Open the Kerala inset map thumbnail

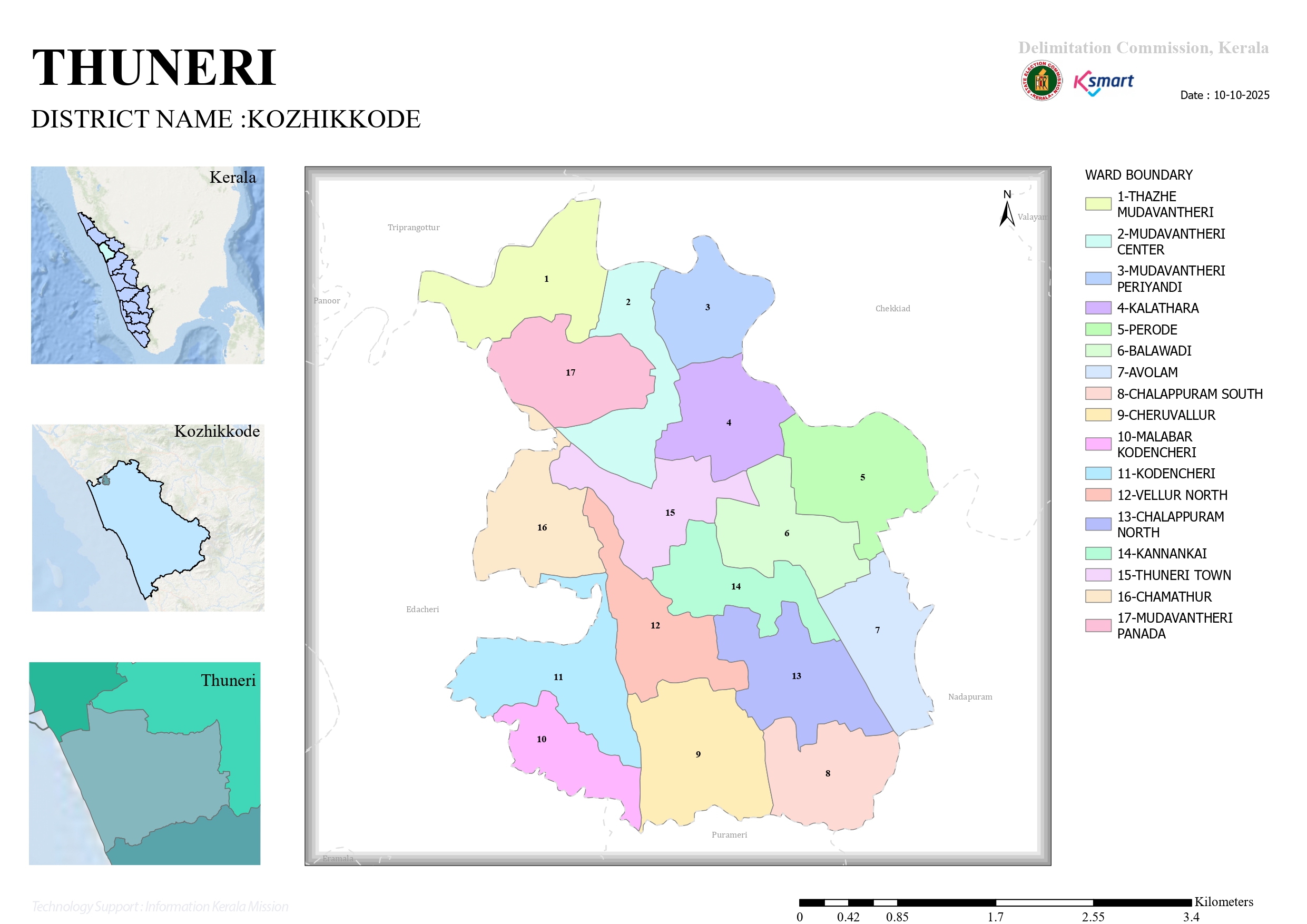148,266
